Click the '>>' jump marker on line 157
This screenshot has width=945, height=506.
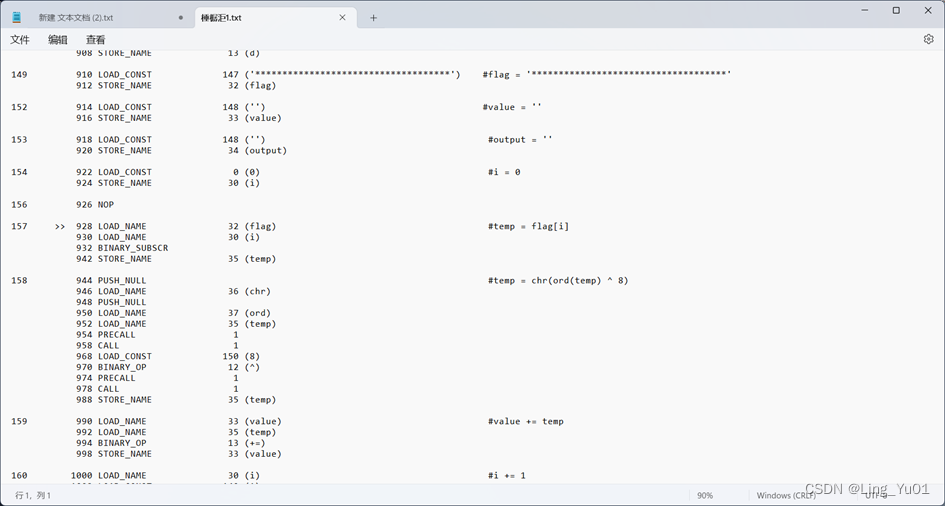[x=60, y=226]
